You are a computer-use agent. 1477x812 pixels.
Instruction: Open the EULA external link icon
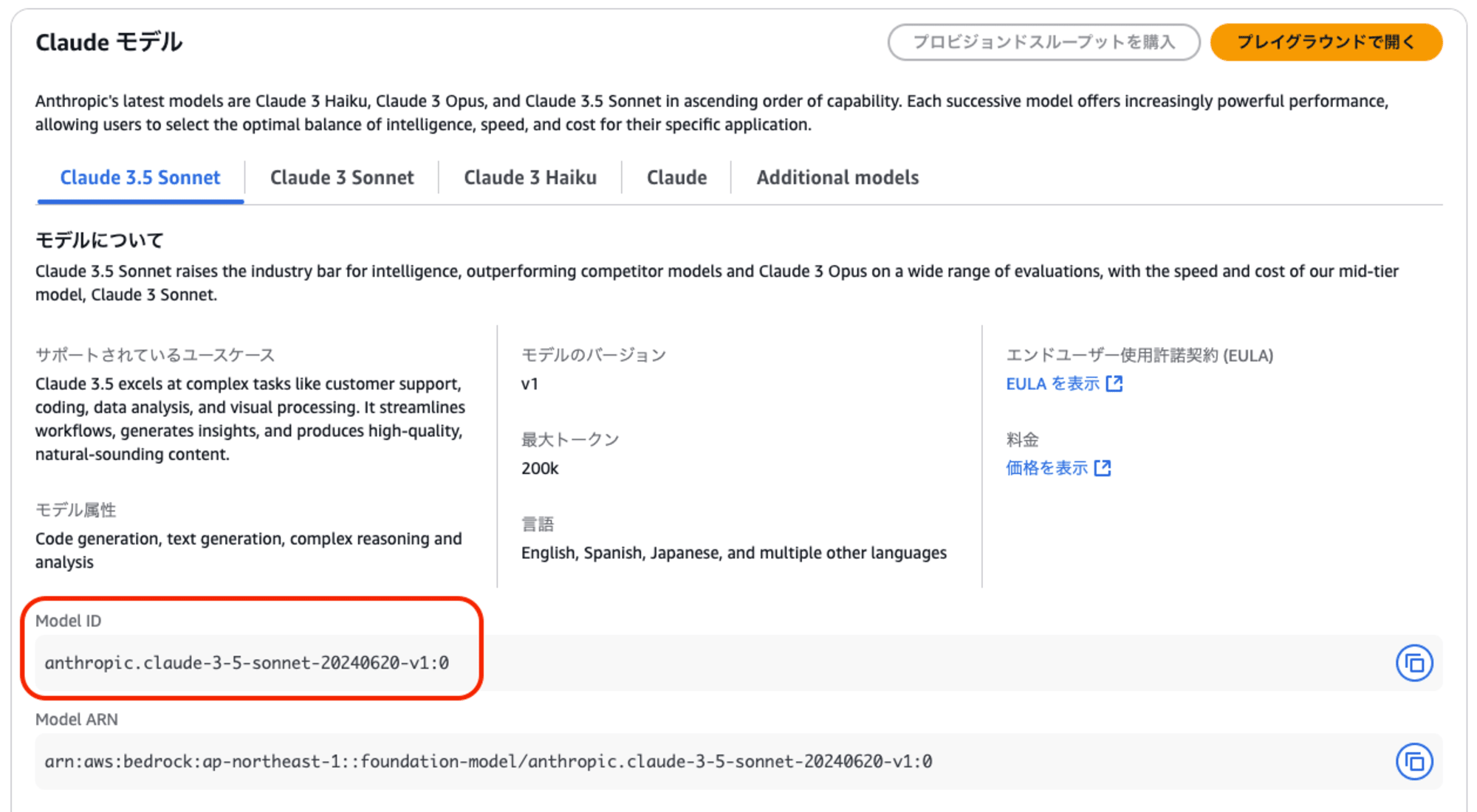pos(1114,383)
